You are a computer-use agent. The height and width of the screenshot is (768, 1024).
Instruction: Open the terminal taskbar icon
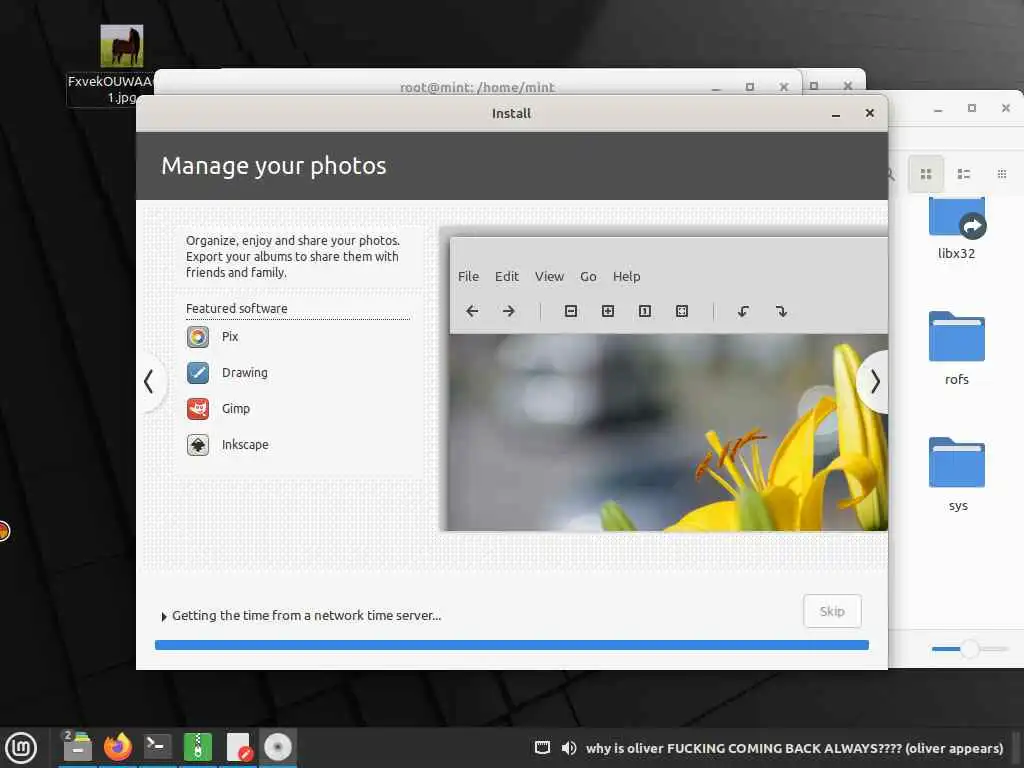coord(157,746)
